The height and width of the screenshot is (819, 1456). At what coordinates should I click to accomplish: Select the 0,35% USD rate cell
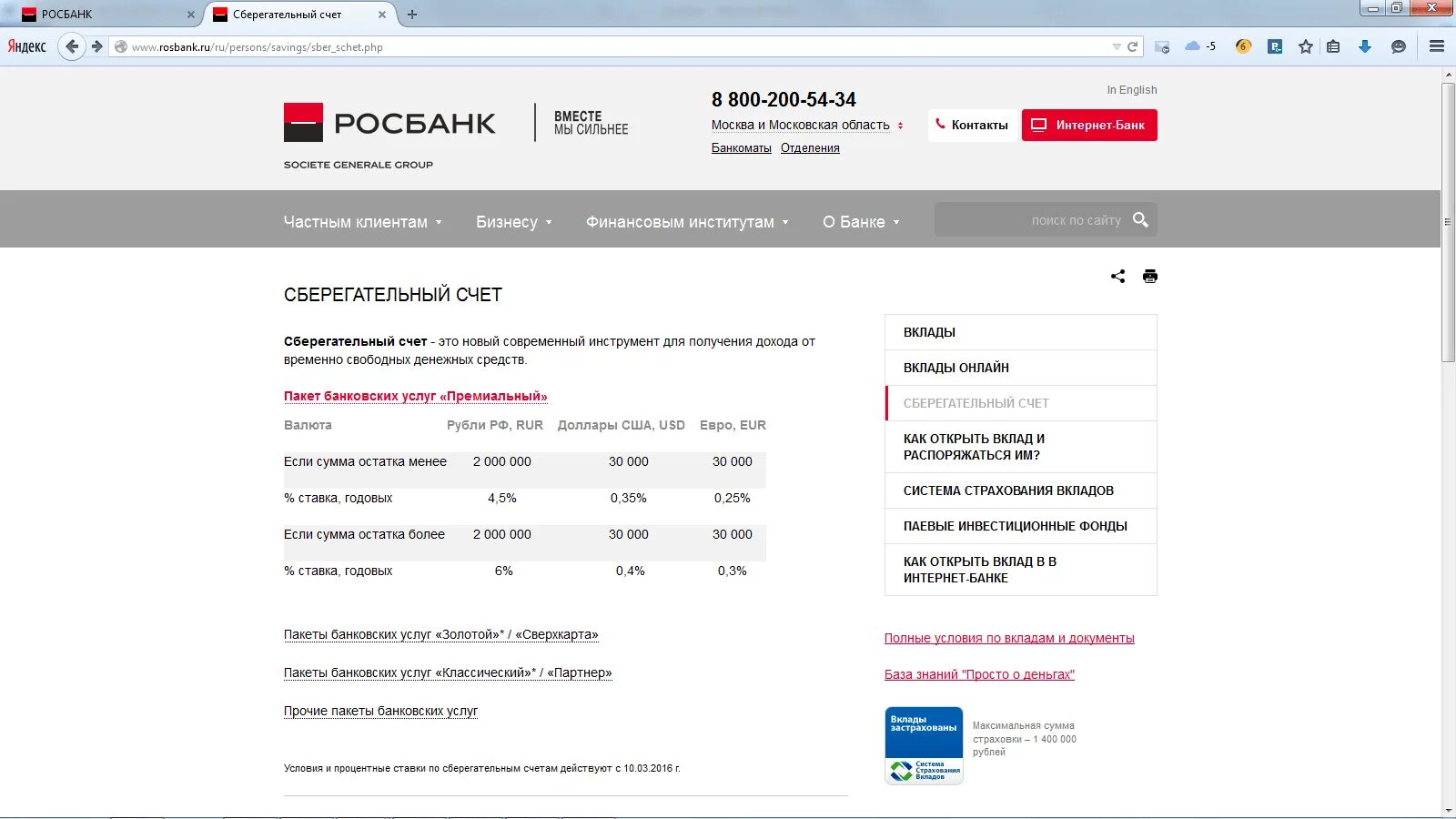coord(629,499)
